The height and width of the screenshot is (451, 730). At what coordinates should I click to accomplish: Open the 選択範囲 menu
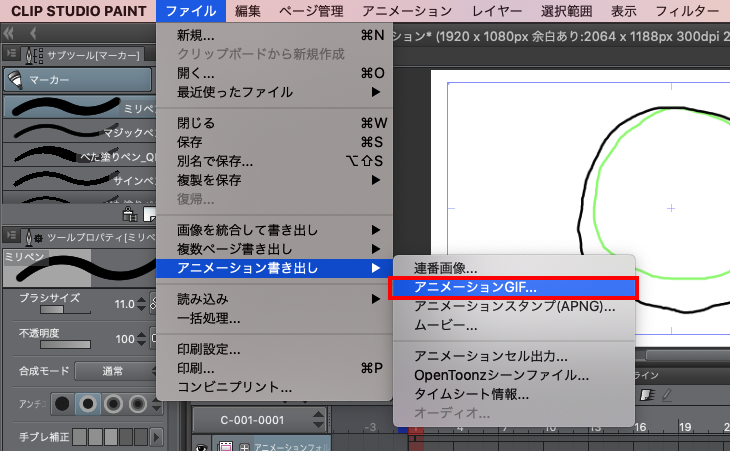(x=567, y=11)
